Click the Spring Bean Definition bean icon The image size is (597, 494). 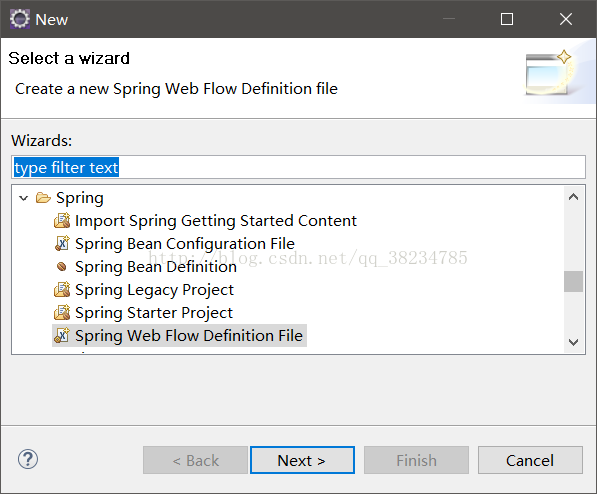61,267
